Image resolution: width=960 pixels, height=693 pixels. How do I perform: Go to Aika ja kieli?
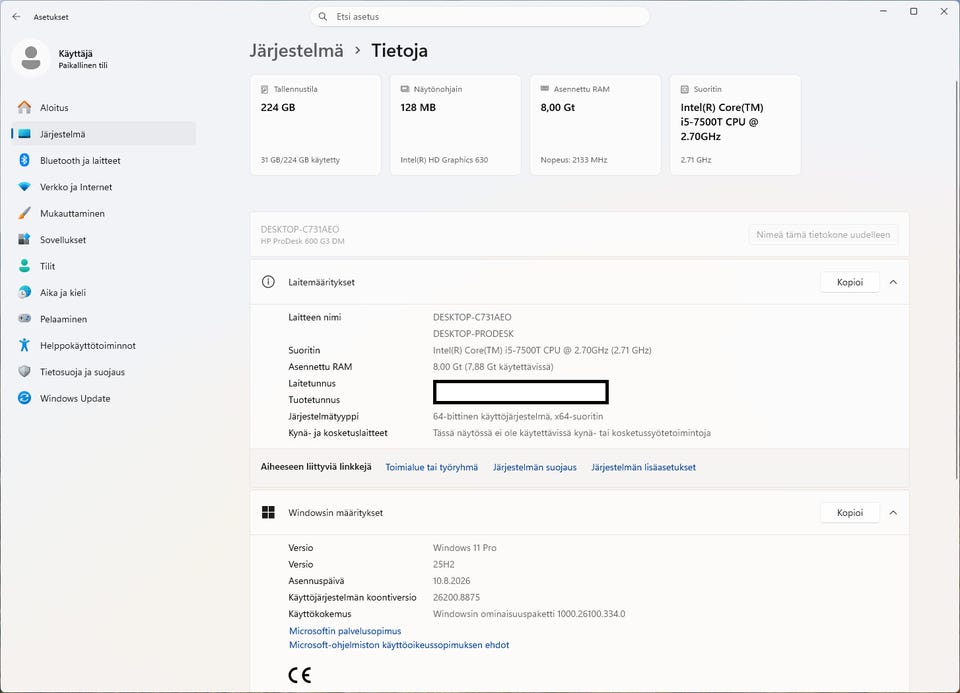click(x=103, y=292)
